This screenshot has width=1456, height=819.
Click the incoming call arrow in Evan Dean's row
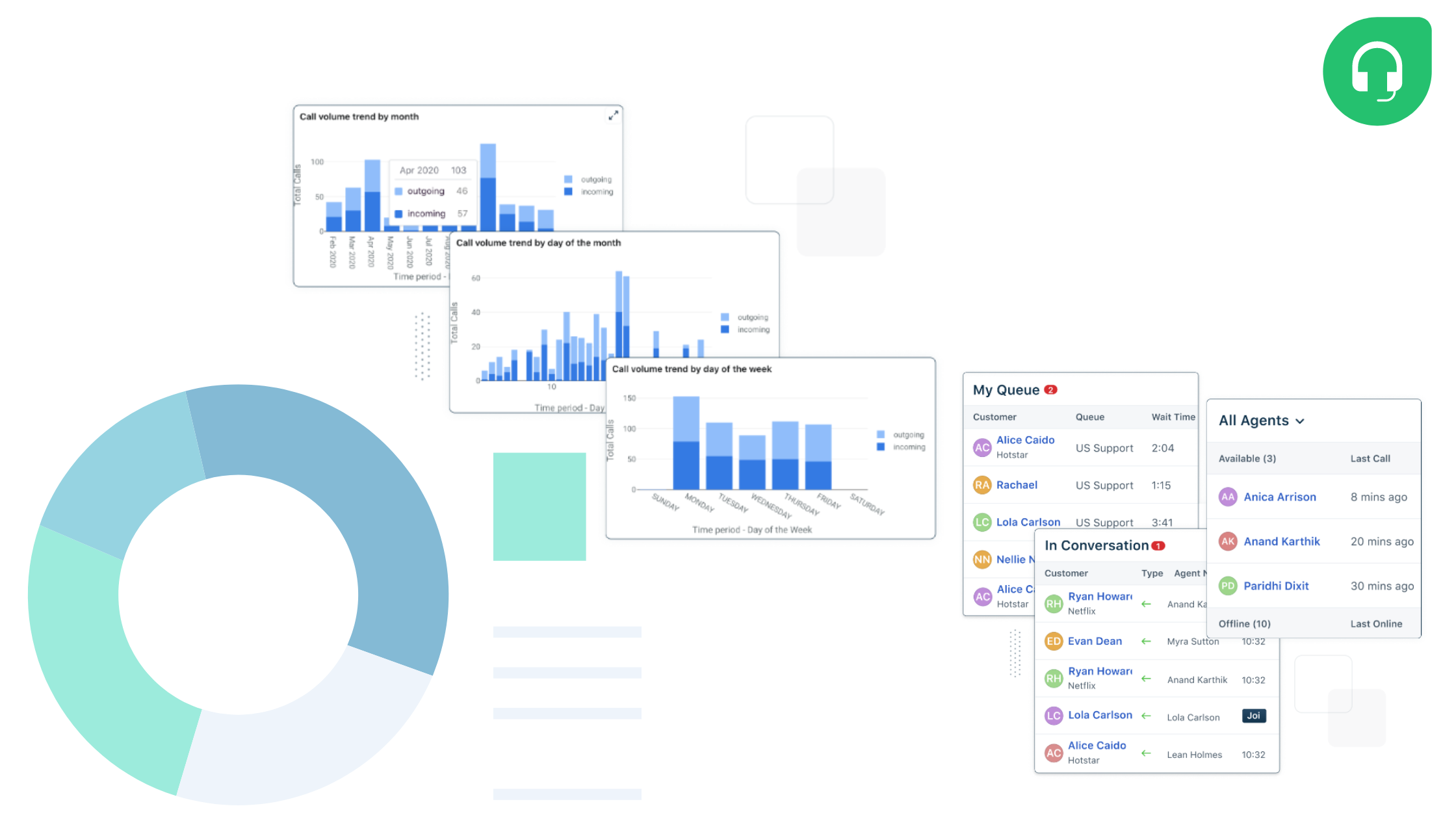[1146, 642]
